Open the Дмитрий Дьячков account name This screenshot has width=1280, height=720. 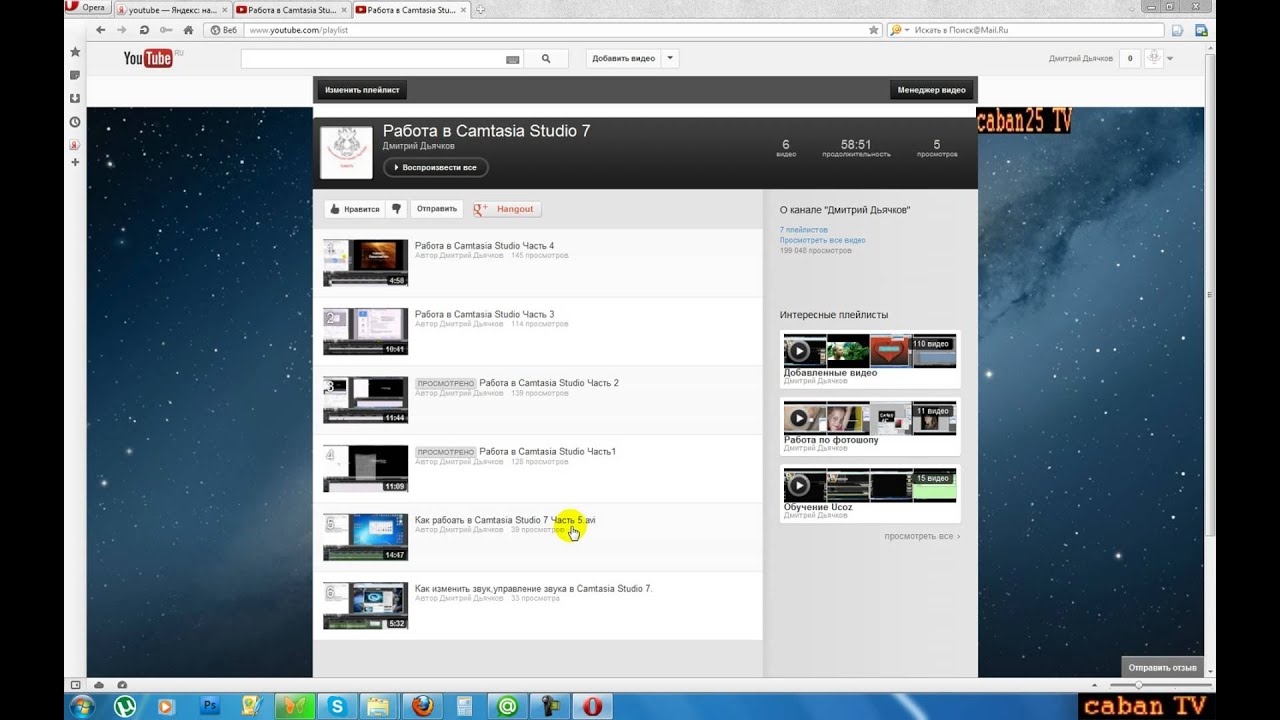1080,59
